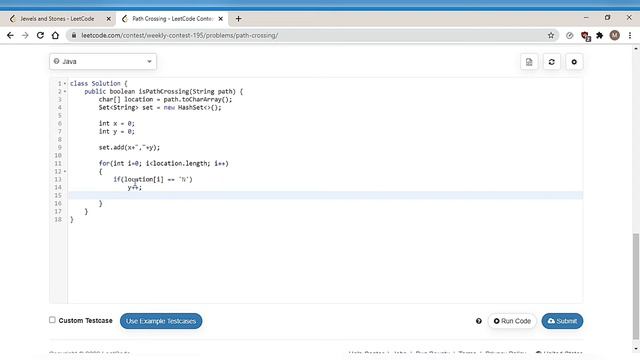This screenshot has width=640, height=360.
Task: Open the Chrome three-dot menu
Action: tap(630, 36)
